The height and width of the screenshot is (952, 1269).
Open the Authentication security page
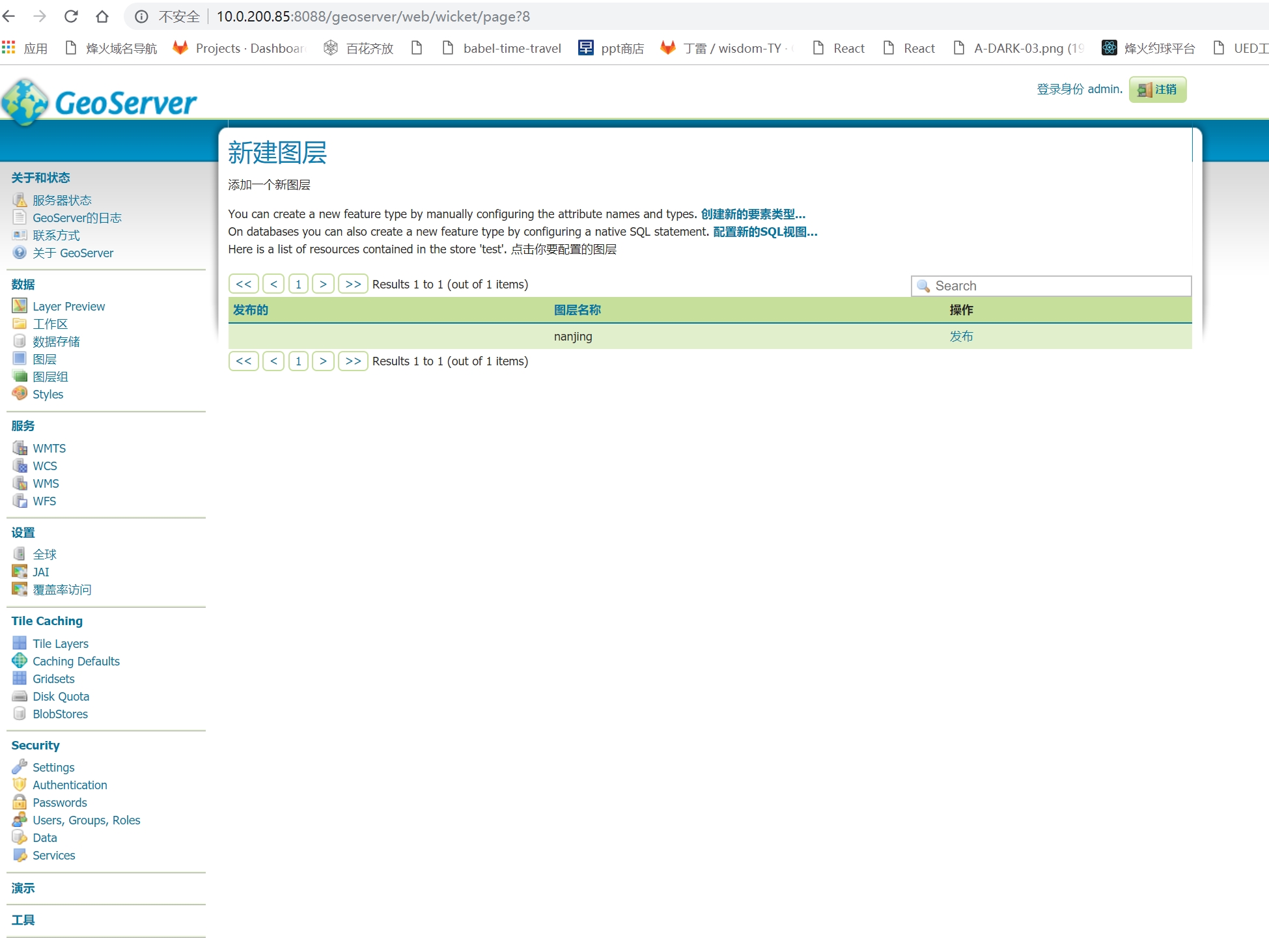[x=70, y=785]
